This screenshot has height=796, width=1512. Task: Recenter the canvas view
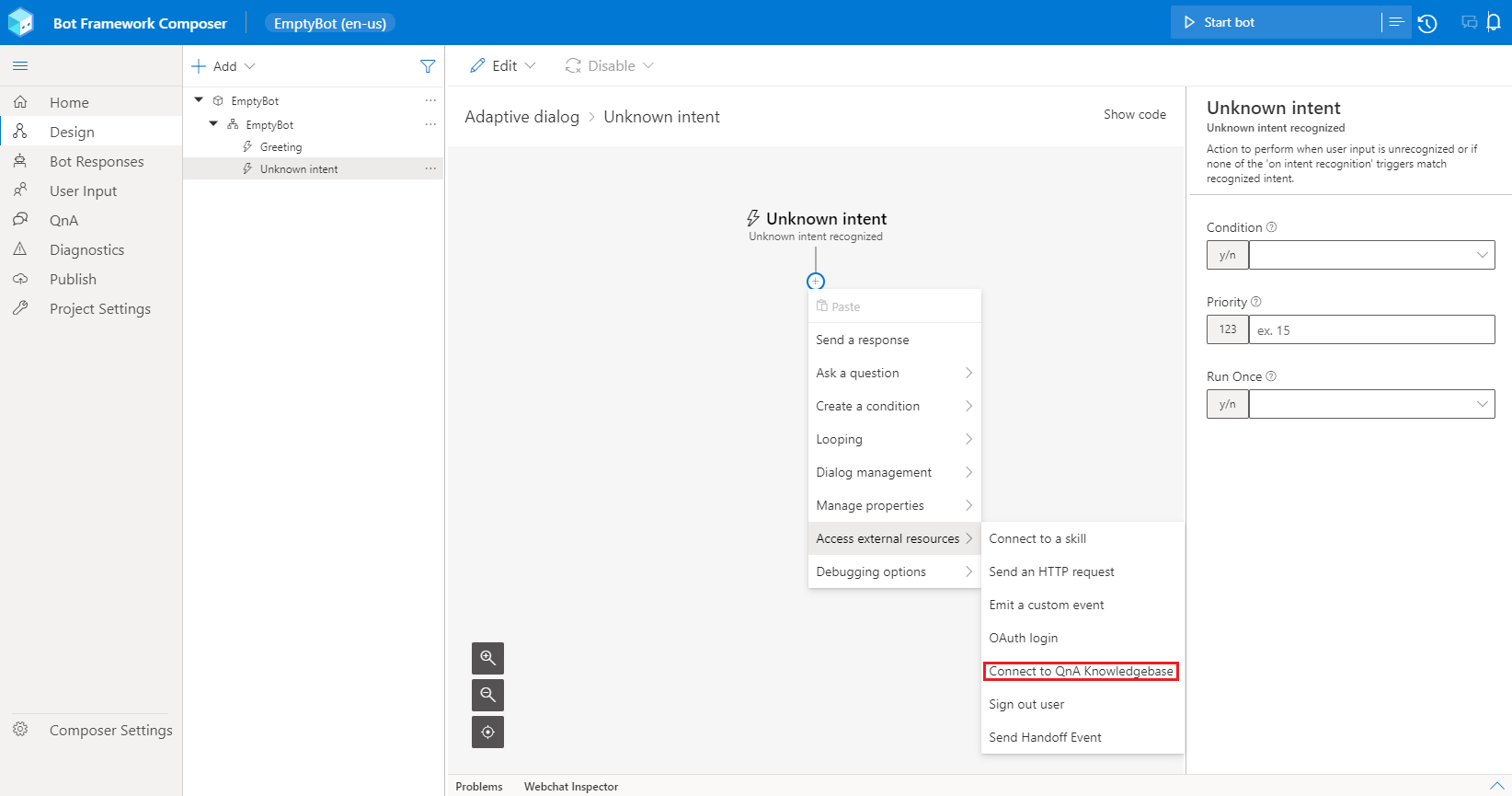click(487, 732)
